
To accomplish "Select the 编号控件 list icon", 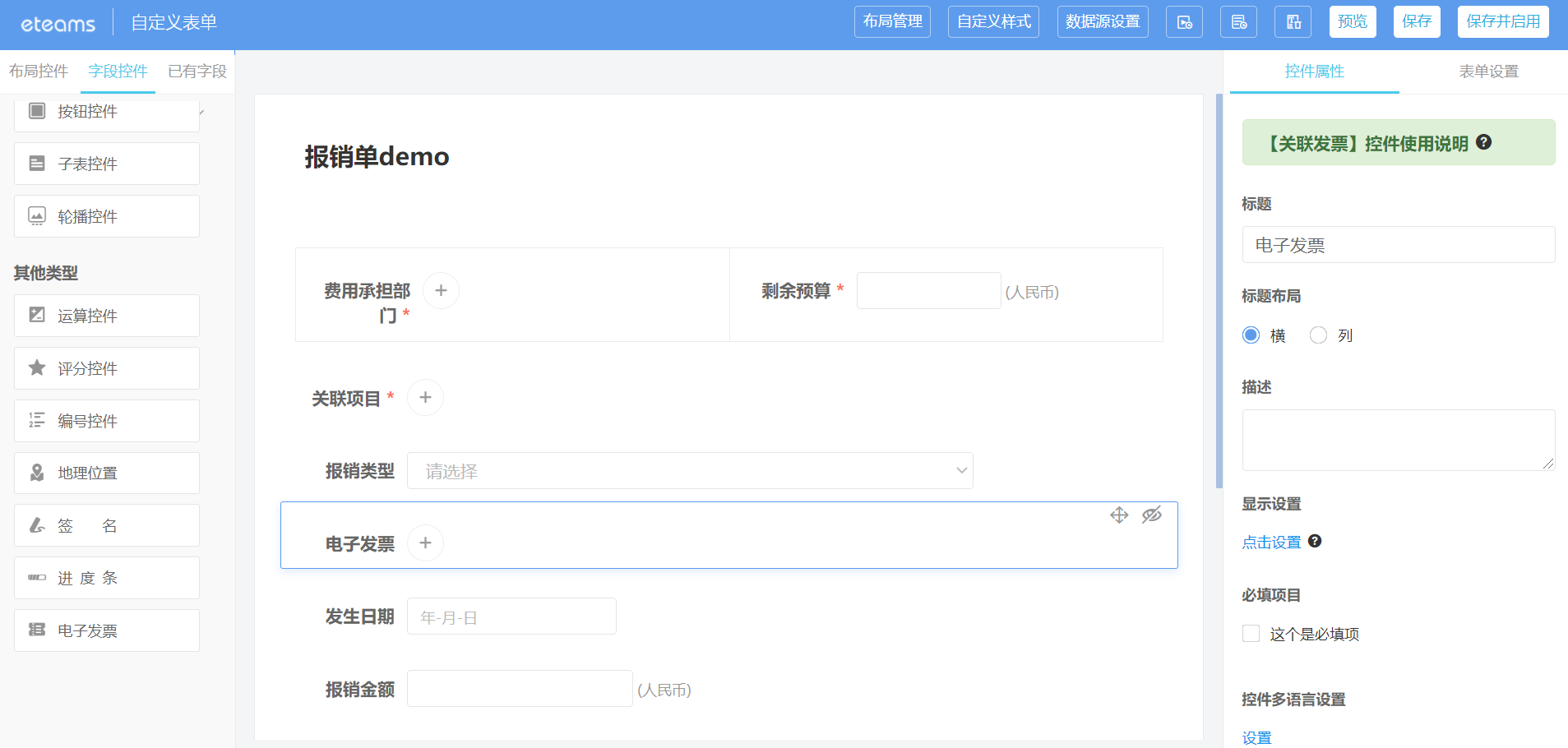I will (x=37, y=420).
